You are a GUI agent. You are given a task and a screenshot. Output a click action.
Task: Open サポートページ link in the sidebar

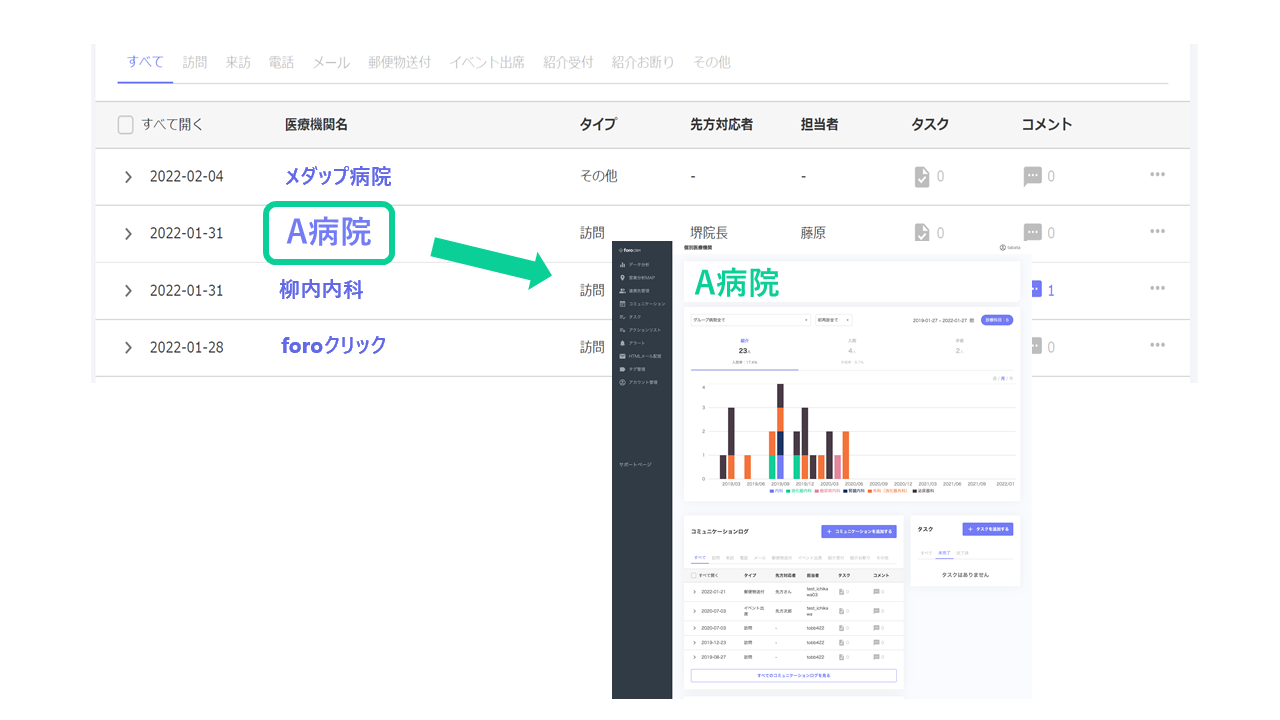click(x=635, y=465)
